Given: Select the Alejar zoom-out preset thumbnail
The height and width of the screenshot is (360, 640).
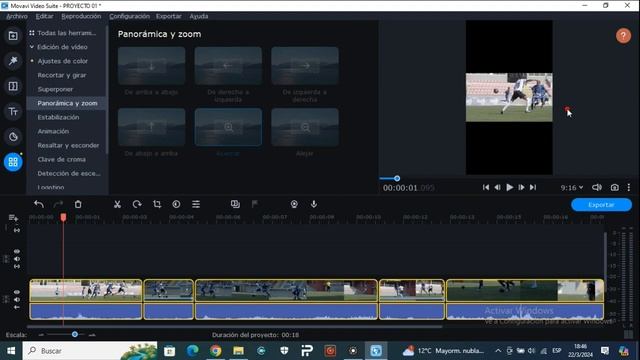Looking at the screenshot, I should click(305, 127).
